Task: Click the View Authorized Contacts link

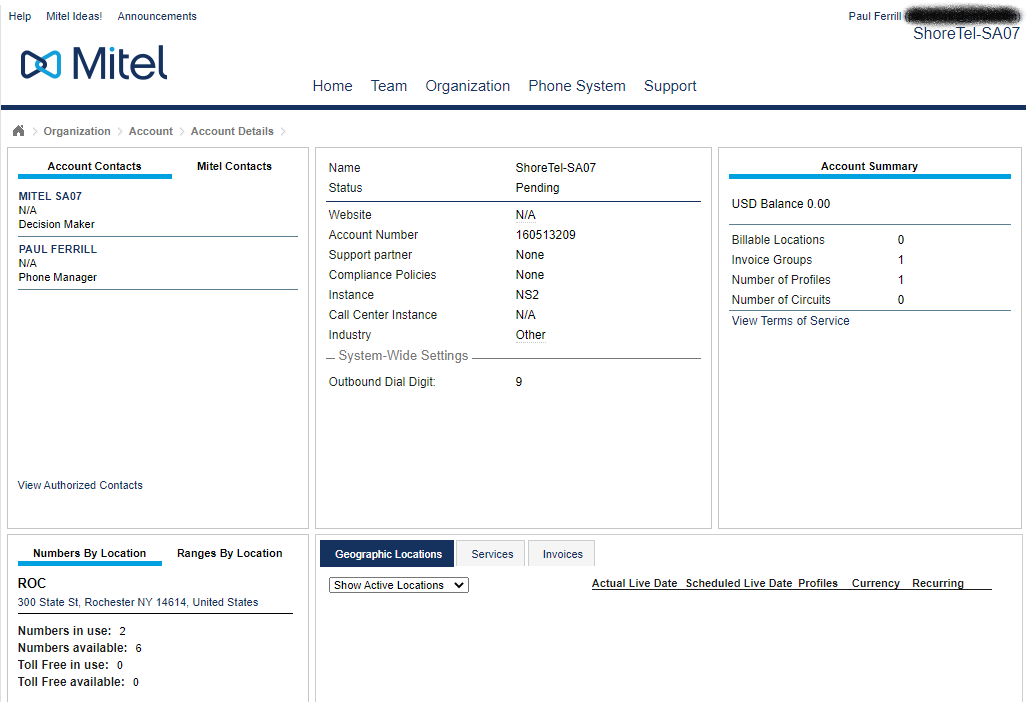Action: coord(80,485)
